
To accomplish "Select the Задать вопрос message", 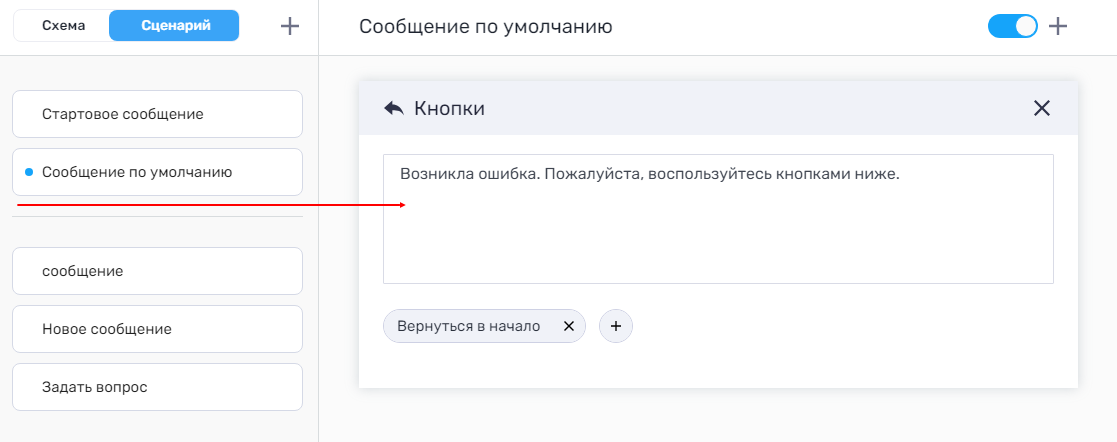I will pos(157,387).
